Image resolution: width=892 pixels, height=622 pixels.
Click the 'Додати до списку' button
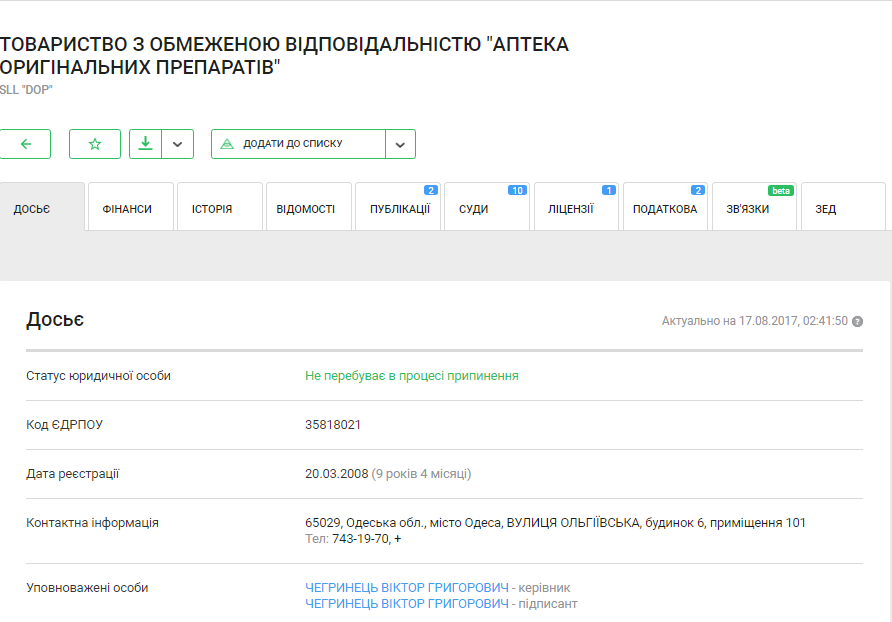point(298,144)
